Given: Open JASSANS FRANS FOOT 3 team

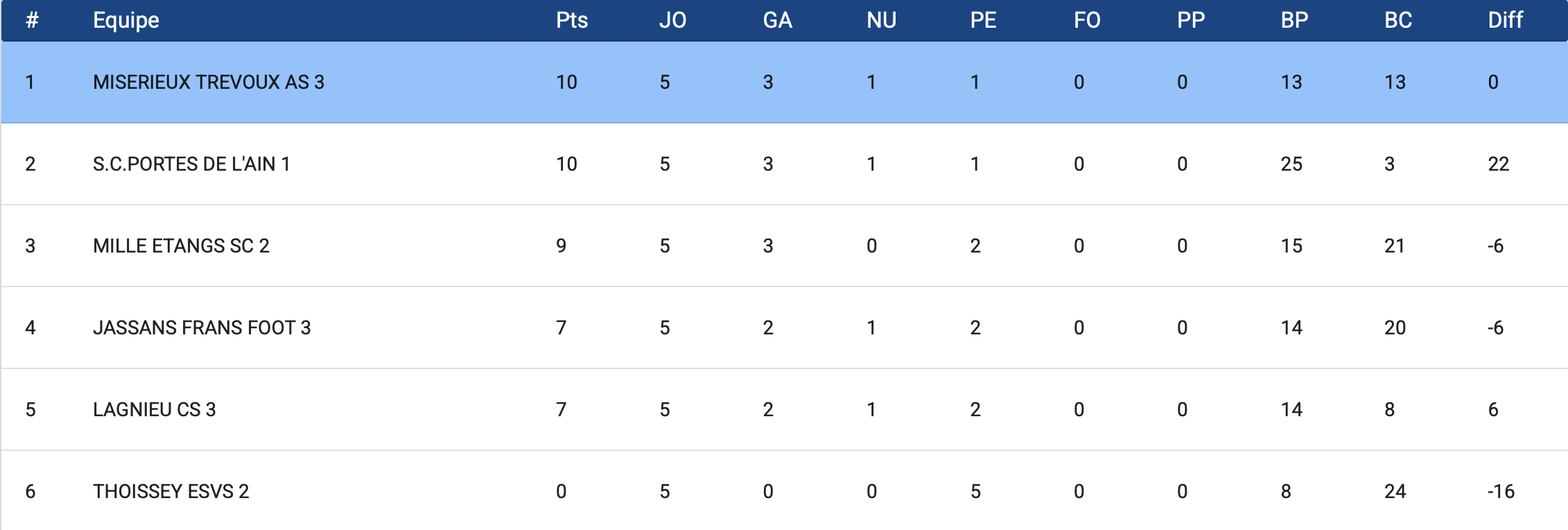Looking at the screenshot, I should pyautogui.click(x=202, y=327).
